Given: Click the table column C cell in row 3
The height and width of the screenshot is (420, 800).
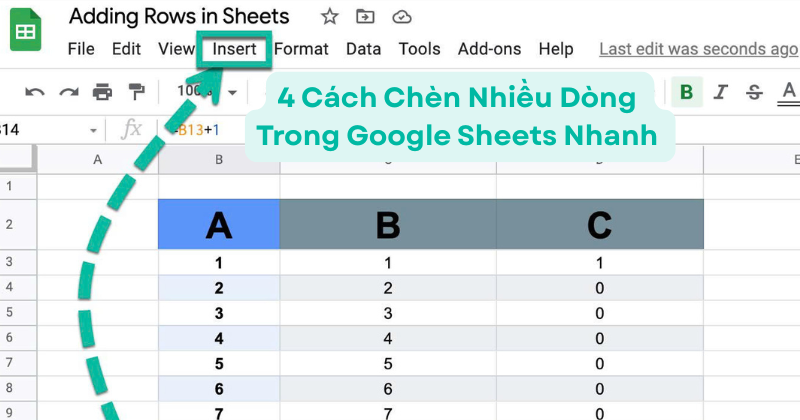Looking at the screenshot, I should (599, 262).
